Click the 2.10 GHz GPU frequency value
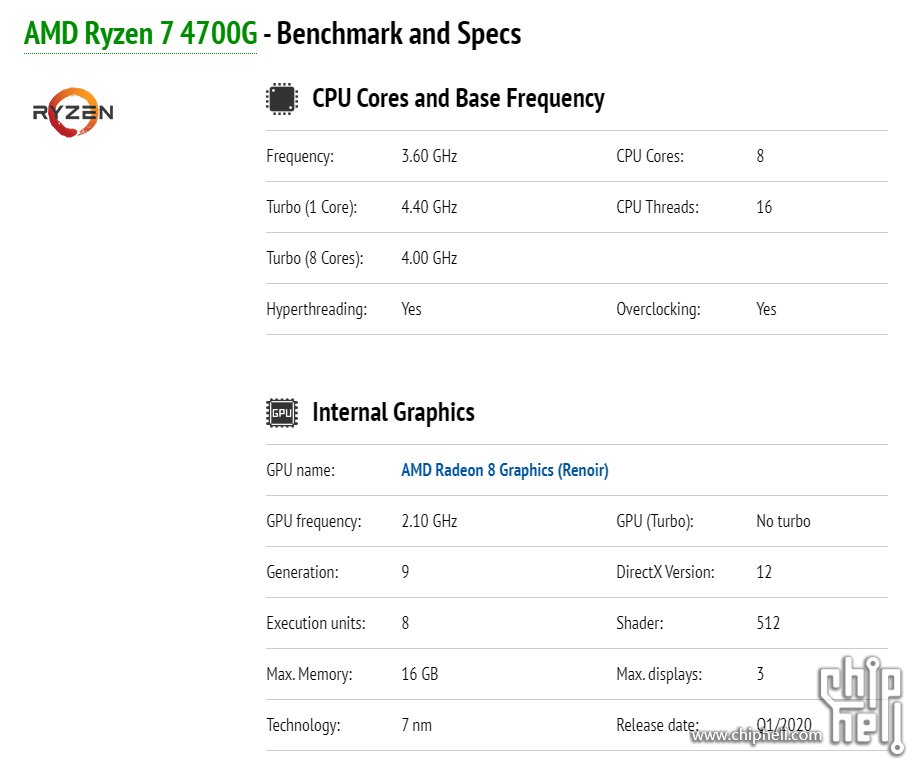The image size is (918, 770). (429, 521)
